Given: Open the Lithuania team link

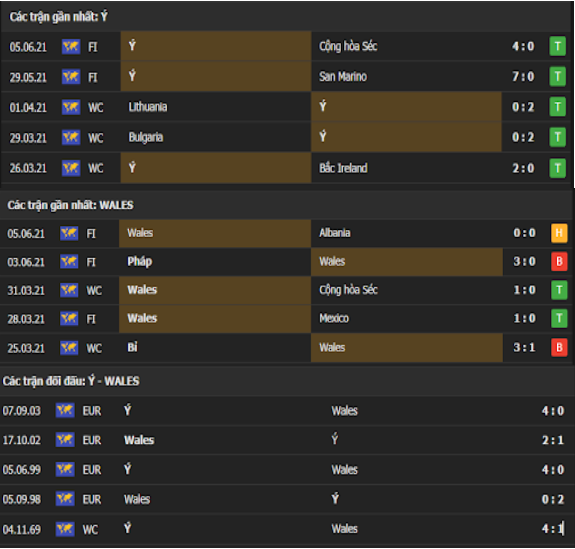Looking at the screenshot, I should click(x=147, y=107).
